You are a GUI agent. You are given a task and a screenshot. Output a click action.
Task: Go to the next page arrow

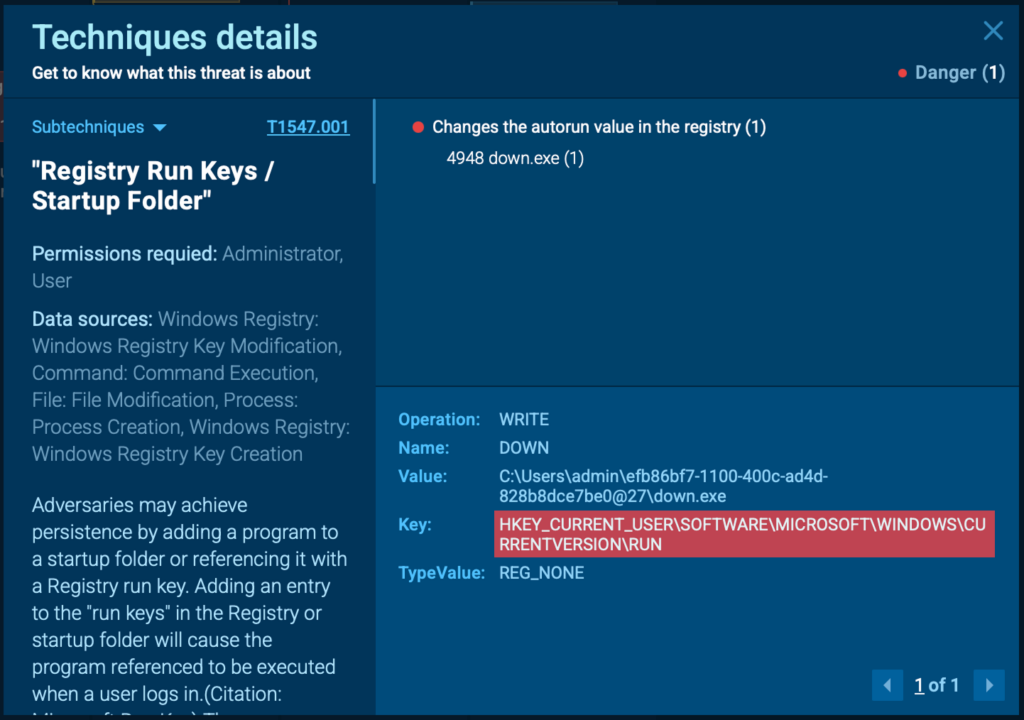pos(989,685)
